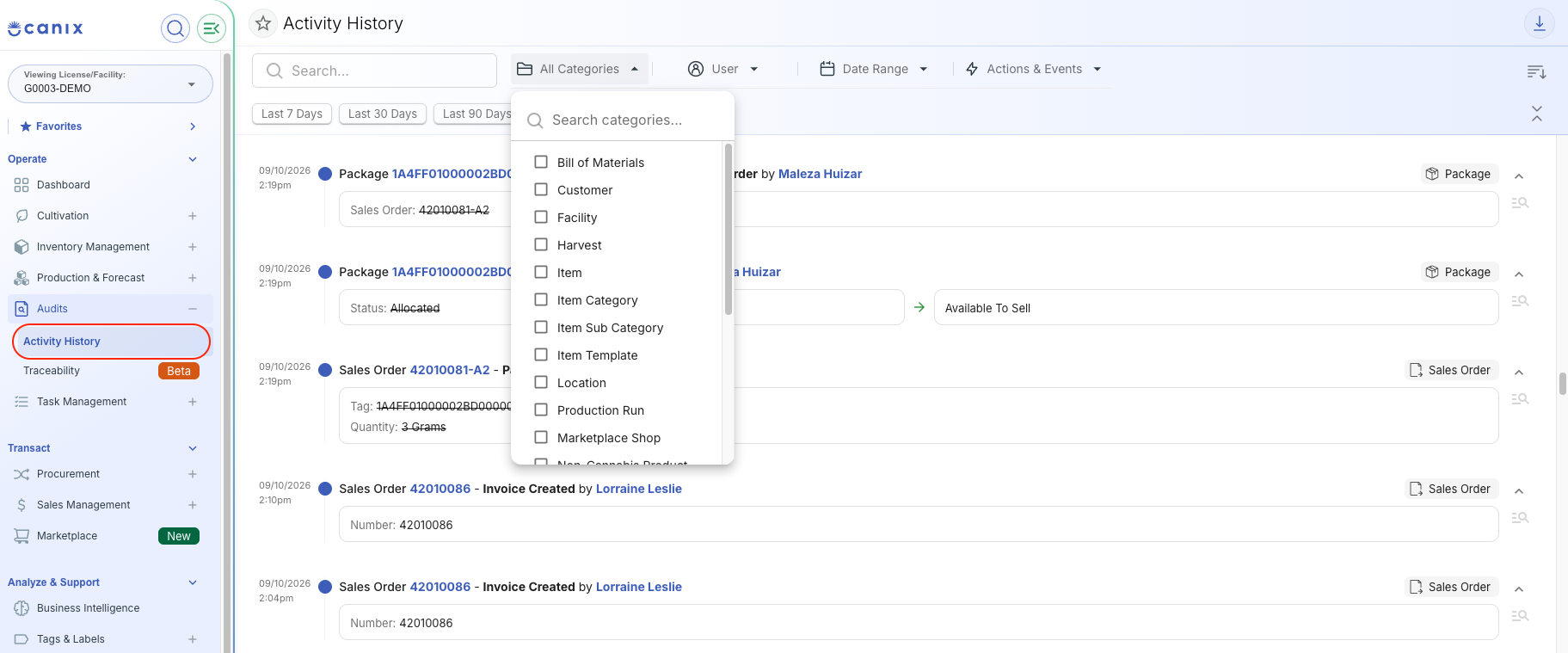The height and width of the screenshot is (653, 1568).
Task: Click the Marketplace cart icon
Action: (22, 536)
